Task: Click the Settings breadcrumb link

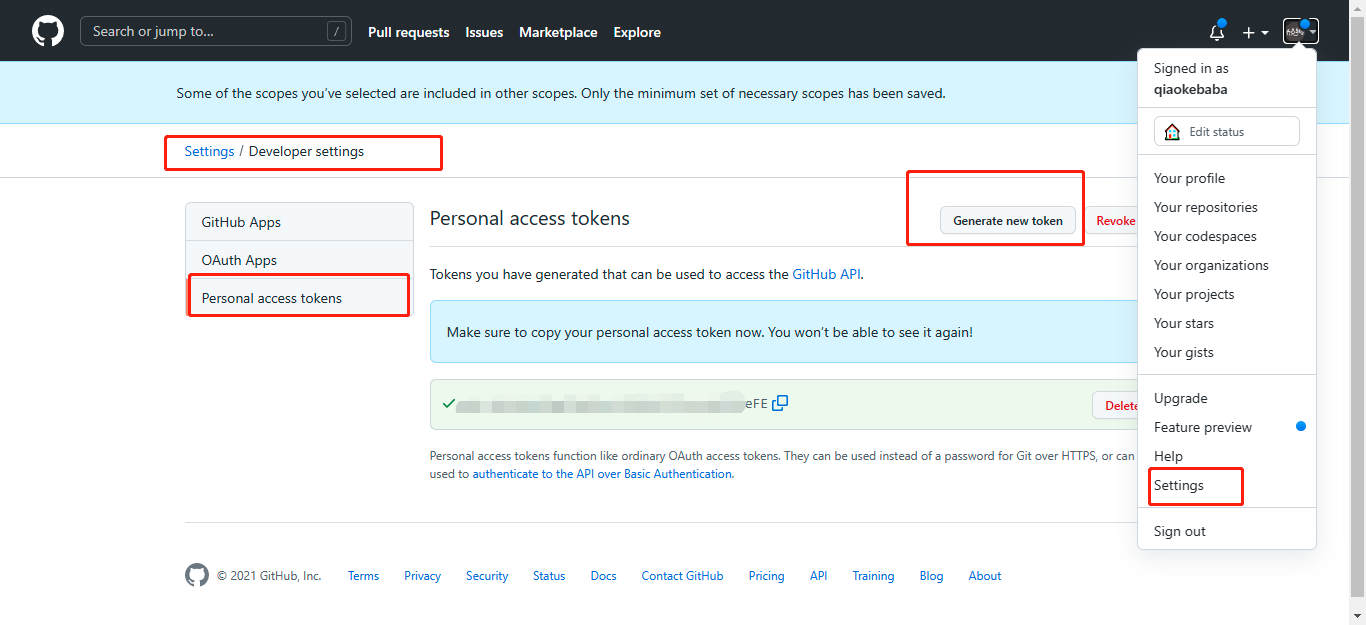Action: 209,151
